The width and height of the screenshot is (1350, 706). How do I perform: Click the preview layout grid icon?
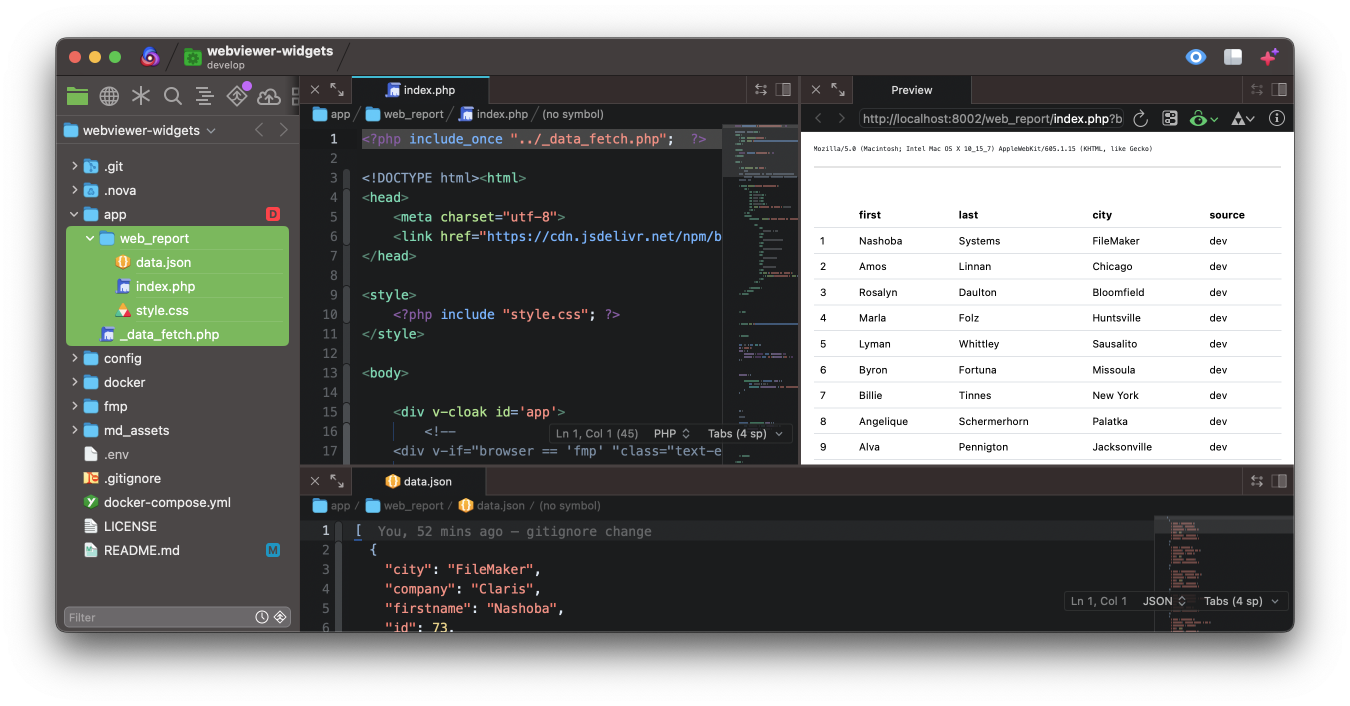(1169, 118)
